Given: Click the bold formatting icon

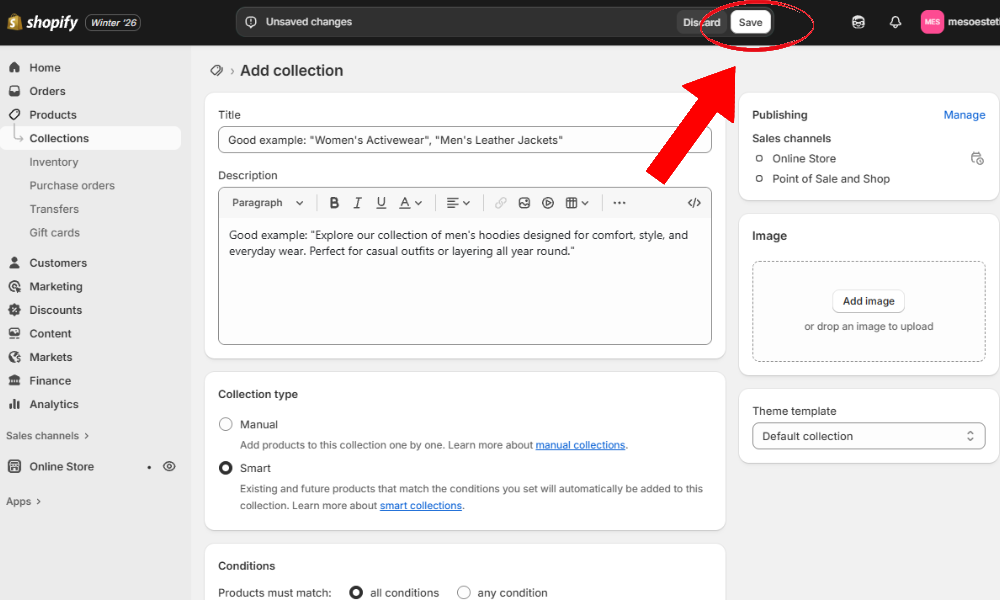Looking at the screenshot, I should click(335, 203).
